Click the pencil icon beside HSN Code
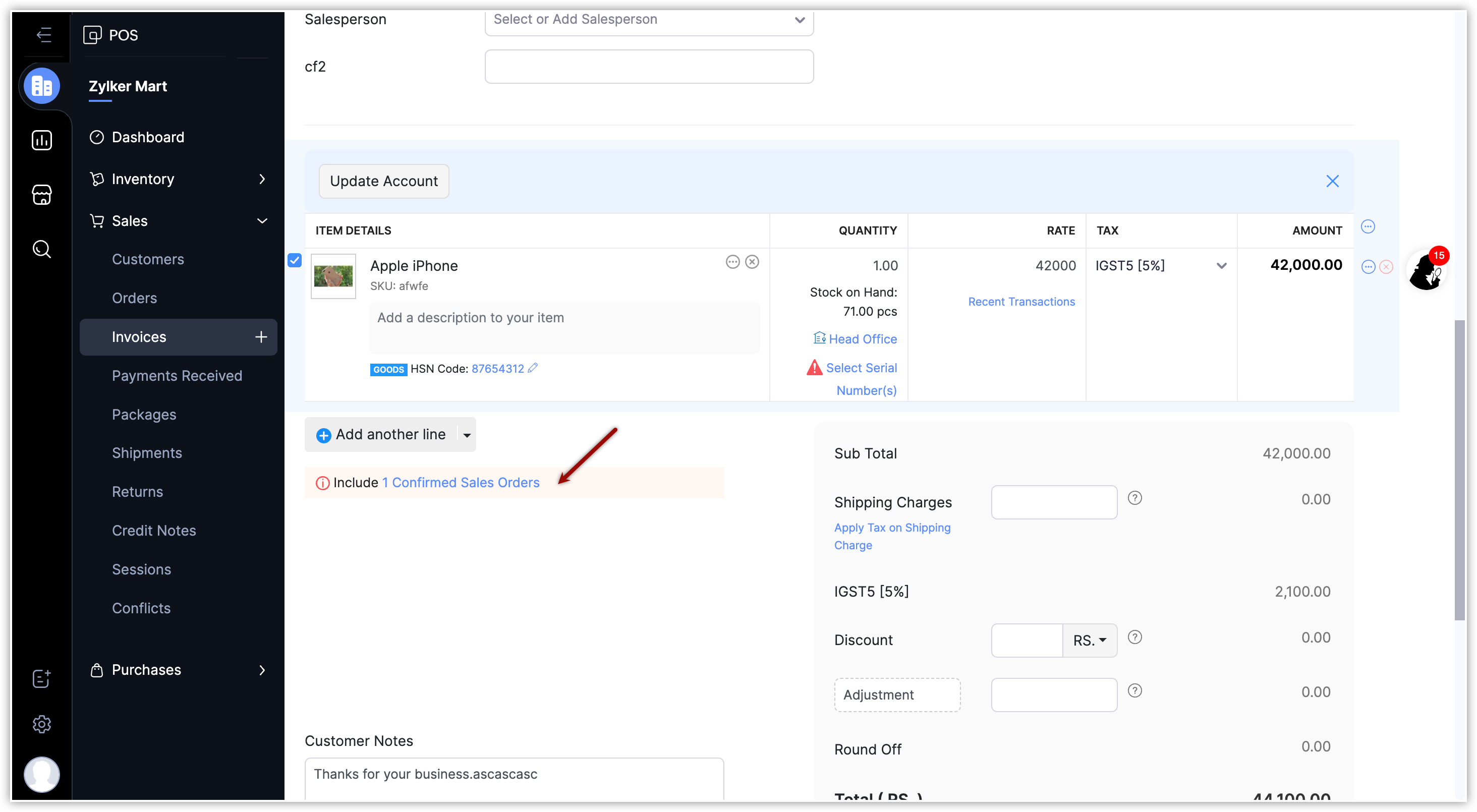The height and width of the screenshot is (812, 1477). click(533, 368)
